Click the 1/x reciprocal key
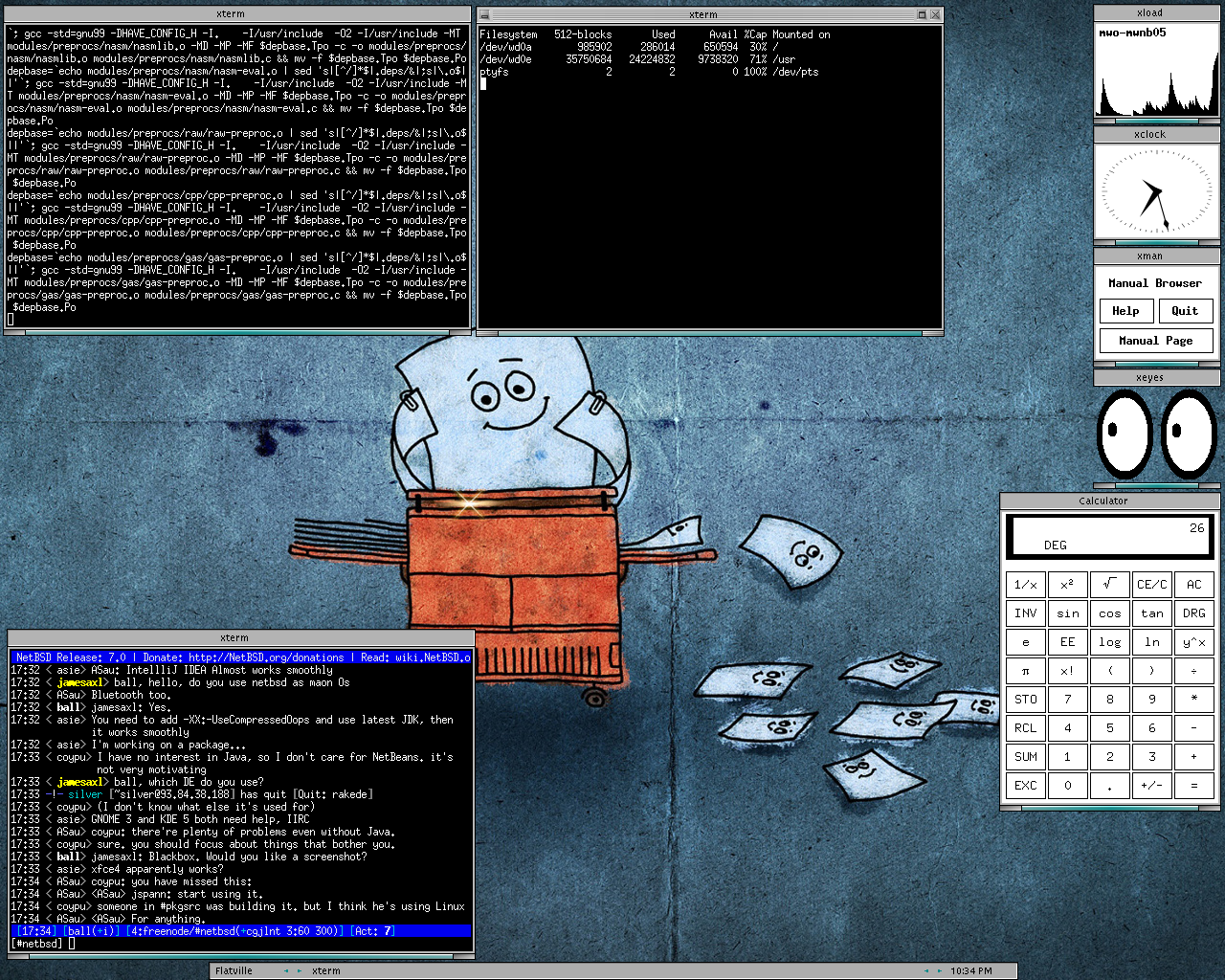 (1025, 584)
